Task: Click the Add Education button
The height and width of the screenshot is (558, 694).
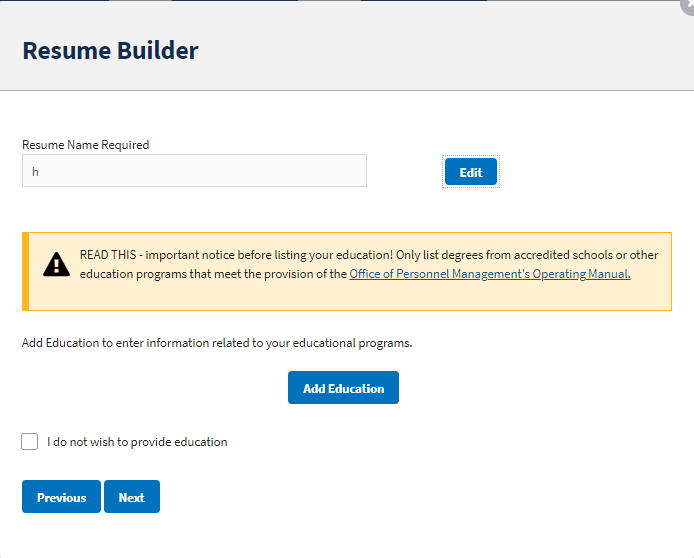Action: (343, 388)
